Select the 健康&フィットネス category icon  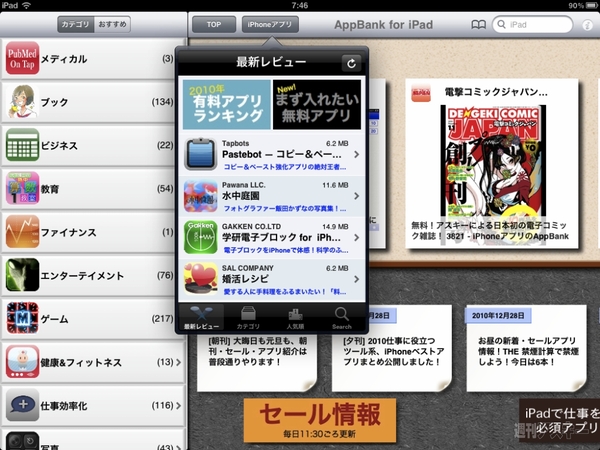(x=23, y=362)
